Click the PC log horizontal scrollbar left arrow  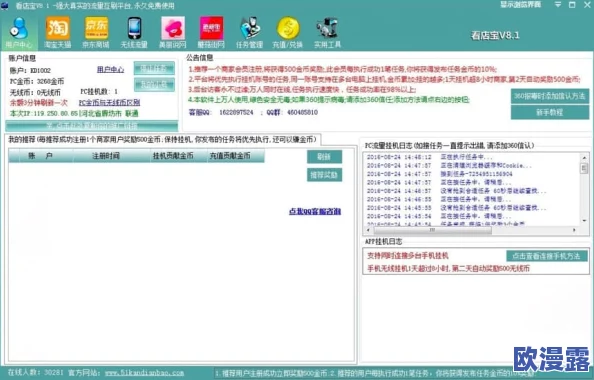[368, 230]
